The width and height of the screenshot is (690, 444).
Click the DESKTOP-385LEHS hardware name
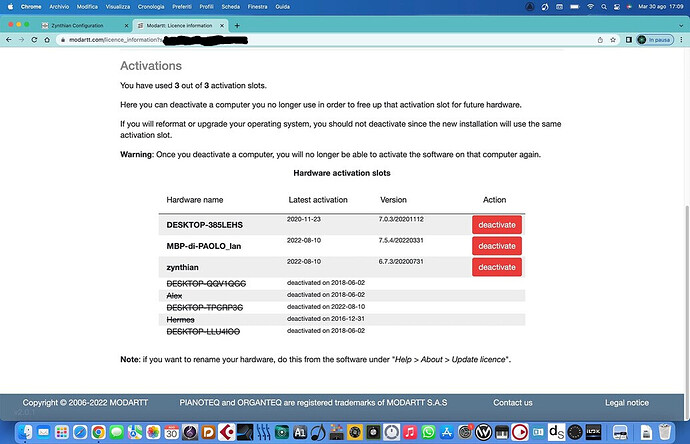pos(205,225)
